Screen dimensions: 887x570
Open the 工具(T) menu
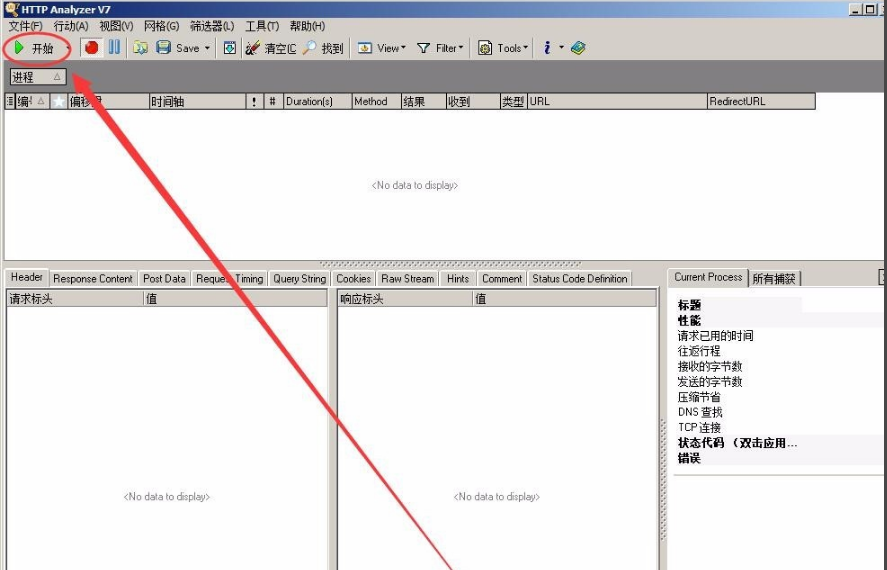(x=262, y=26)
